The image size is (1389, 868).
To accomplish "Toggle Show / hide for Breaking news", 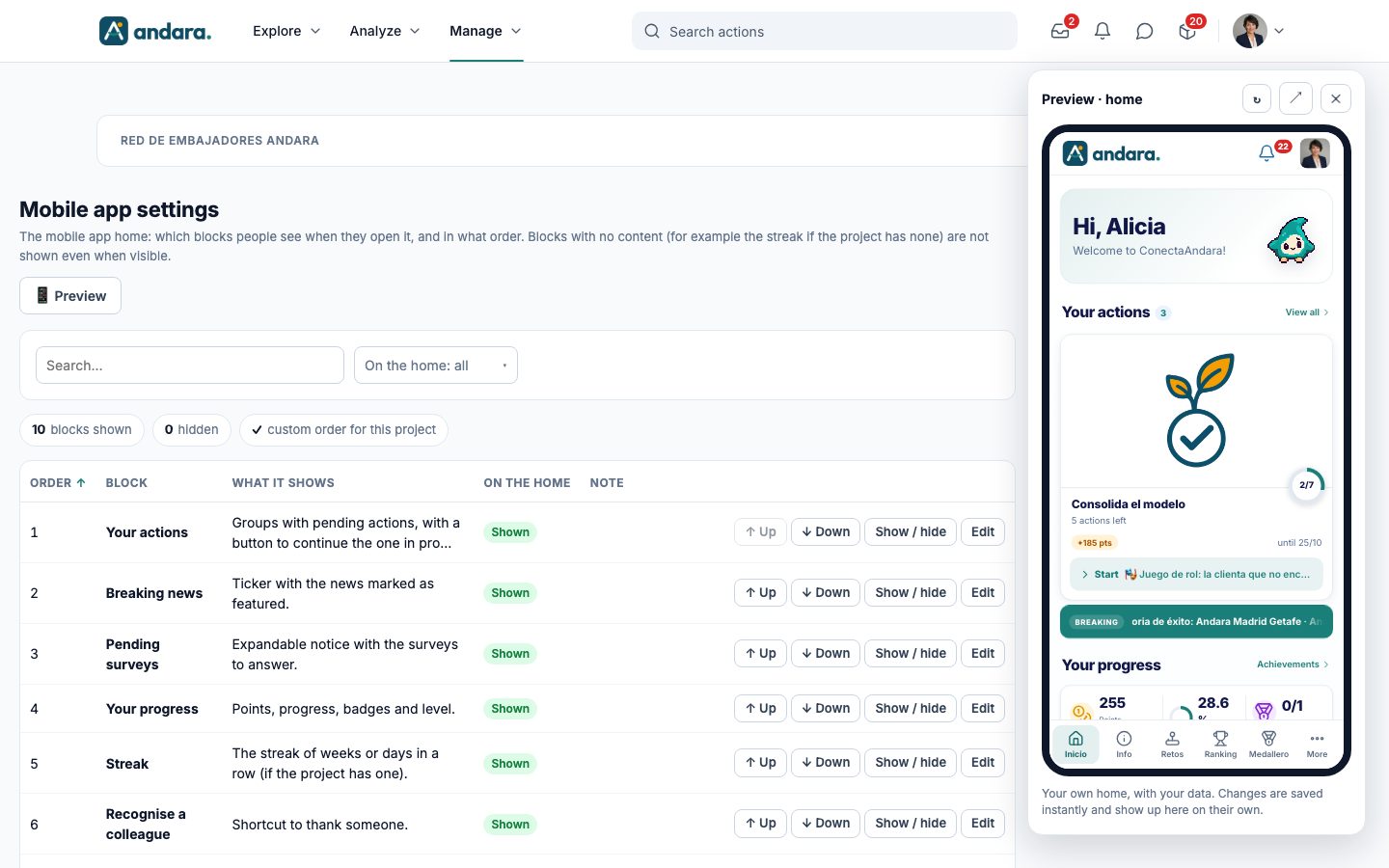I will tap(911, 592).
